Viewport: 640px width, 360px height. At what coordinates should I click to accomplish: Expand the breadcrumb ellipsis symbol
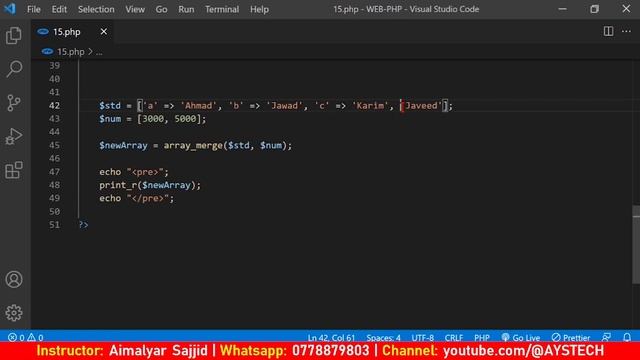pyautogui.click(x=99, y=52)
